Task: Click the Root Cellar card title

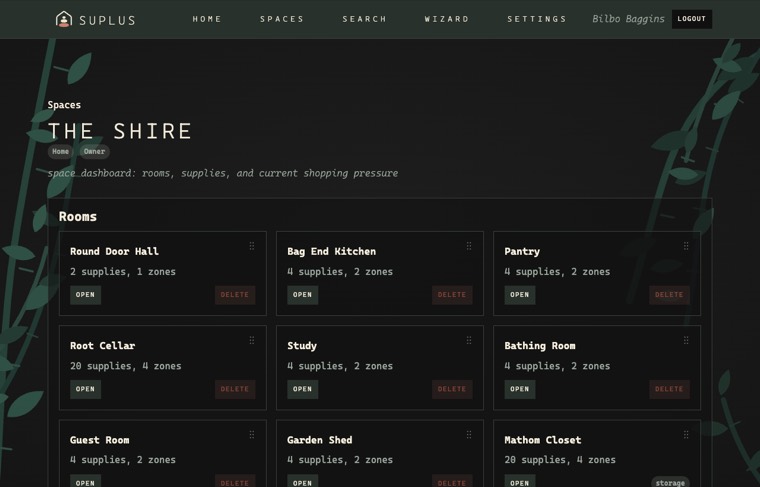Action: point(102,346)
